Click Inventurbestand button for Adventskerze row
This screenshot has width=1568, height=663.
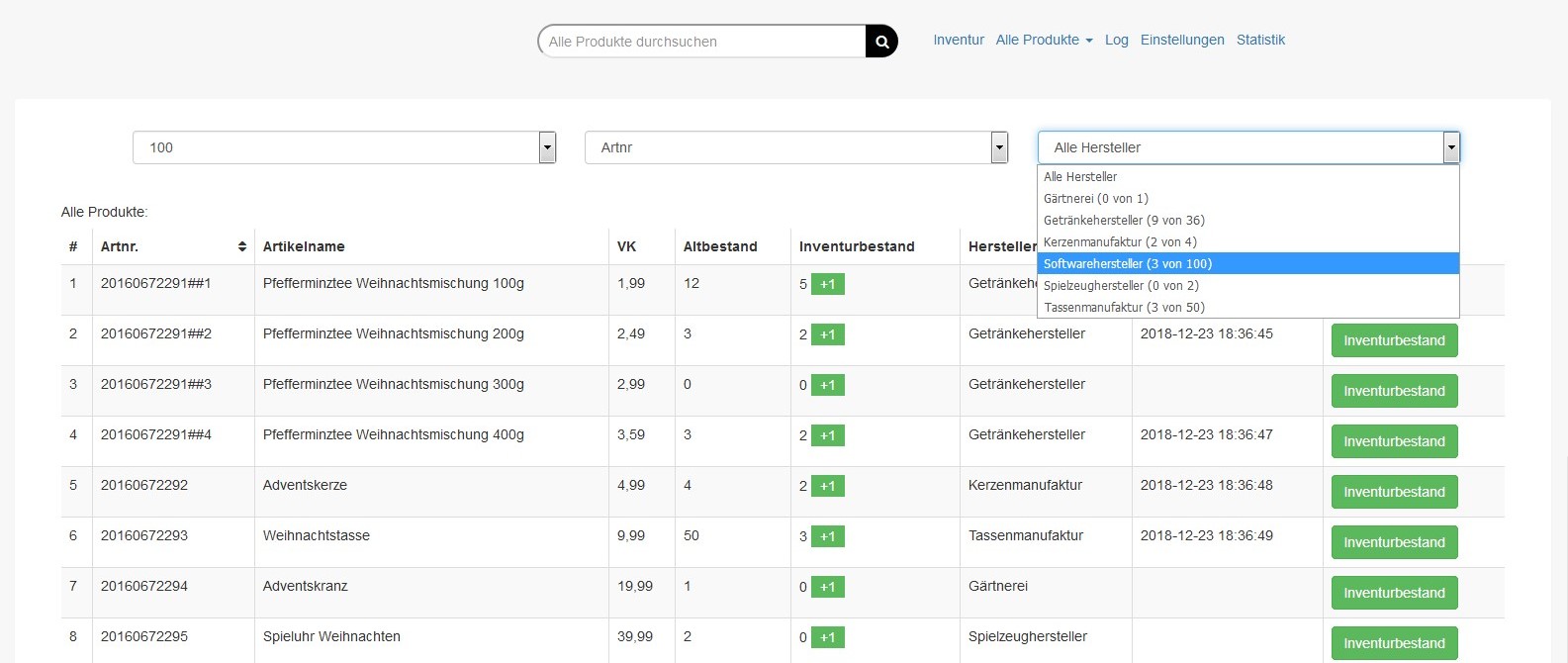(1394, 492)
